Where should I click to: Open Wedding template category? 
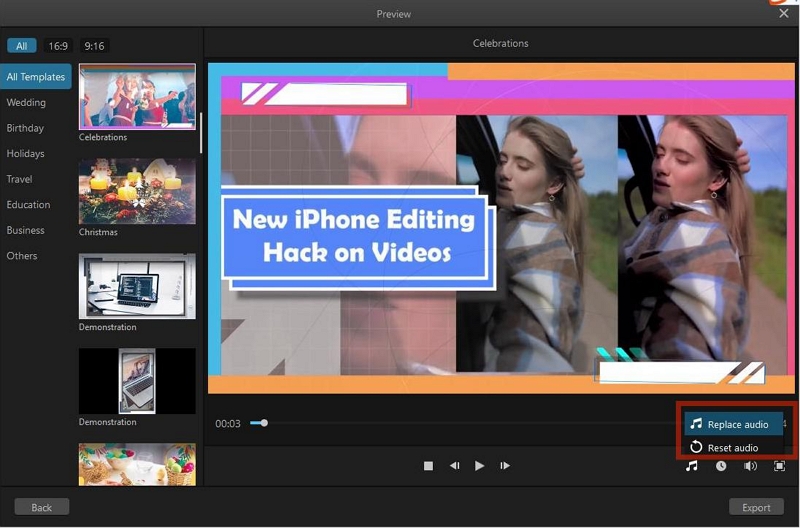[26, 103]
